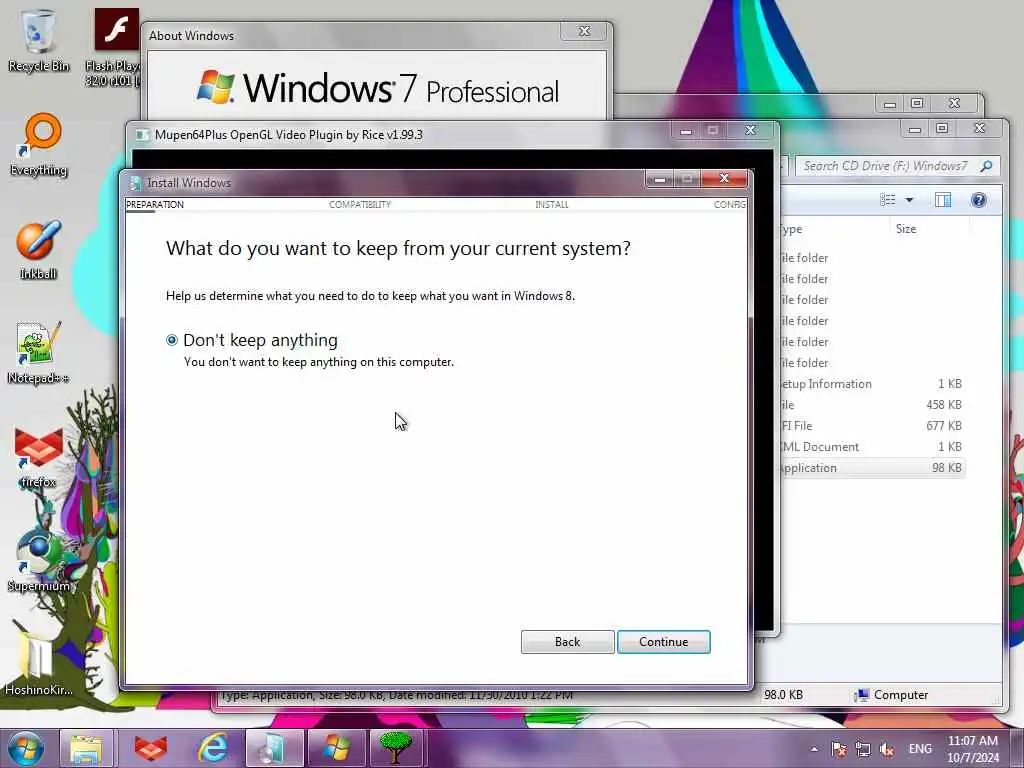Select the Don't keep anything radio button
The image size is (1024, 768).
click(x=172, y=340)
